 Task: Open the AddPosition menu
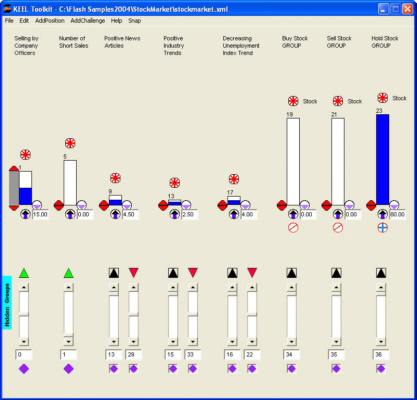[x=50, y=21]
